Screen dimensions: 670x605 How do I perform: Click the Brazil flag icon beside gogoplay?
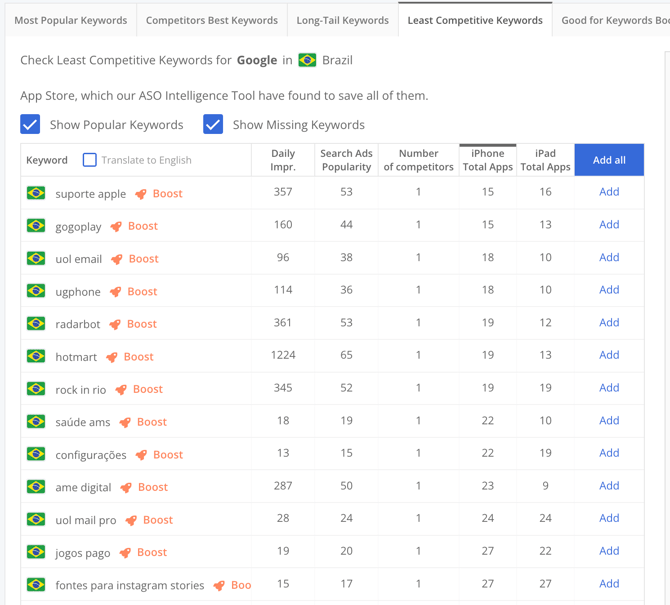coord(36,226)
